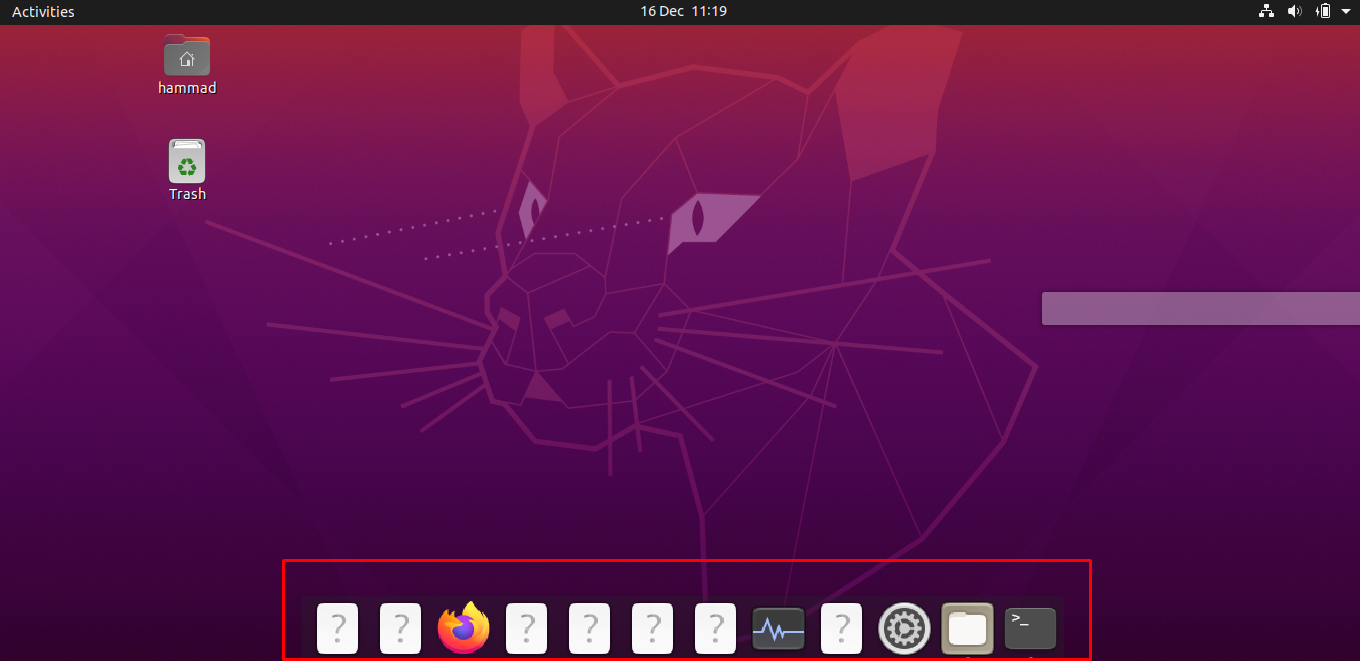1360x661 pixels.
Task: Open Firefox from the dock
Action: [x=463, y=628]
